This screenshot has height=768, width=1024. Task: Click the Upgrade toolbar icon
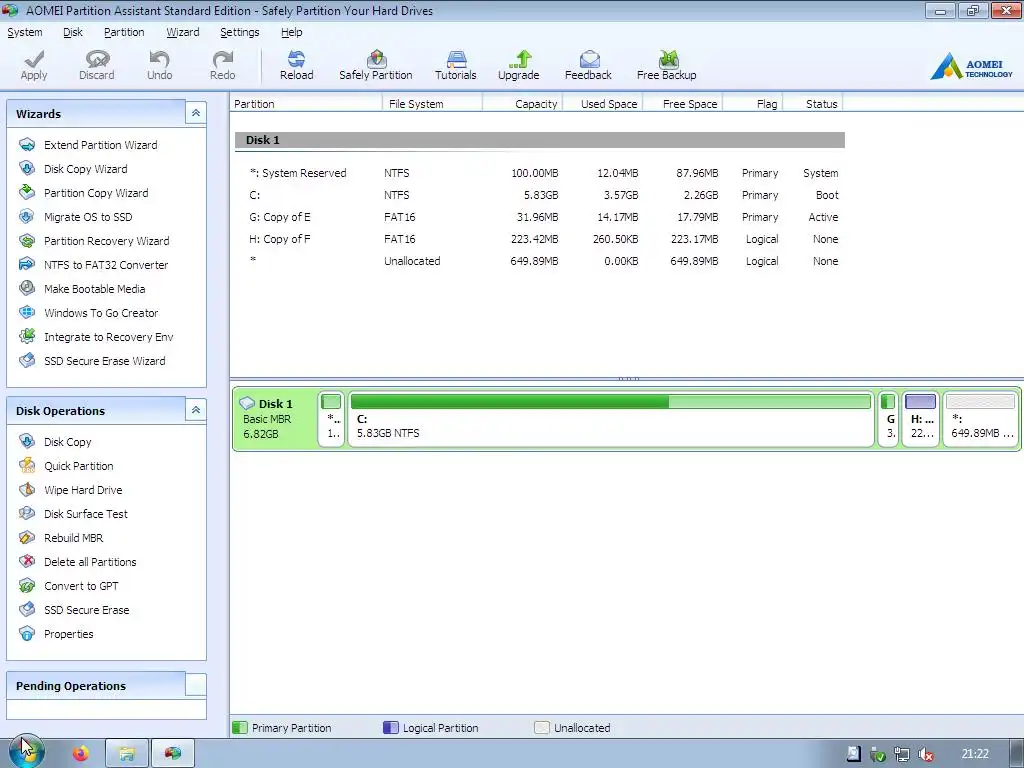520,59
